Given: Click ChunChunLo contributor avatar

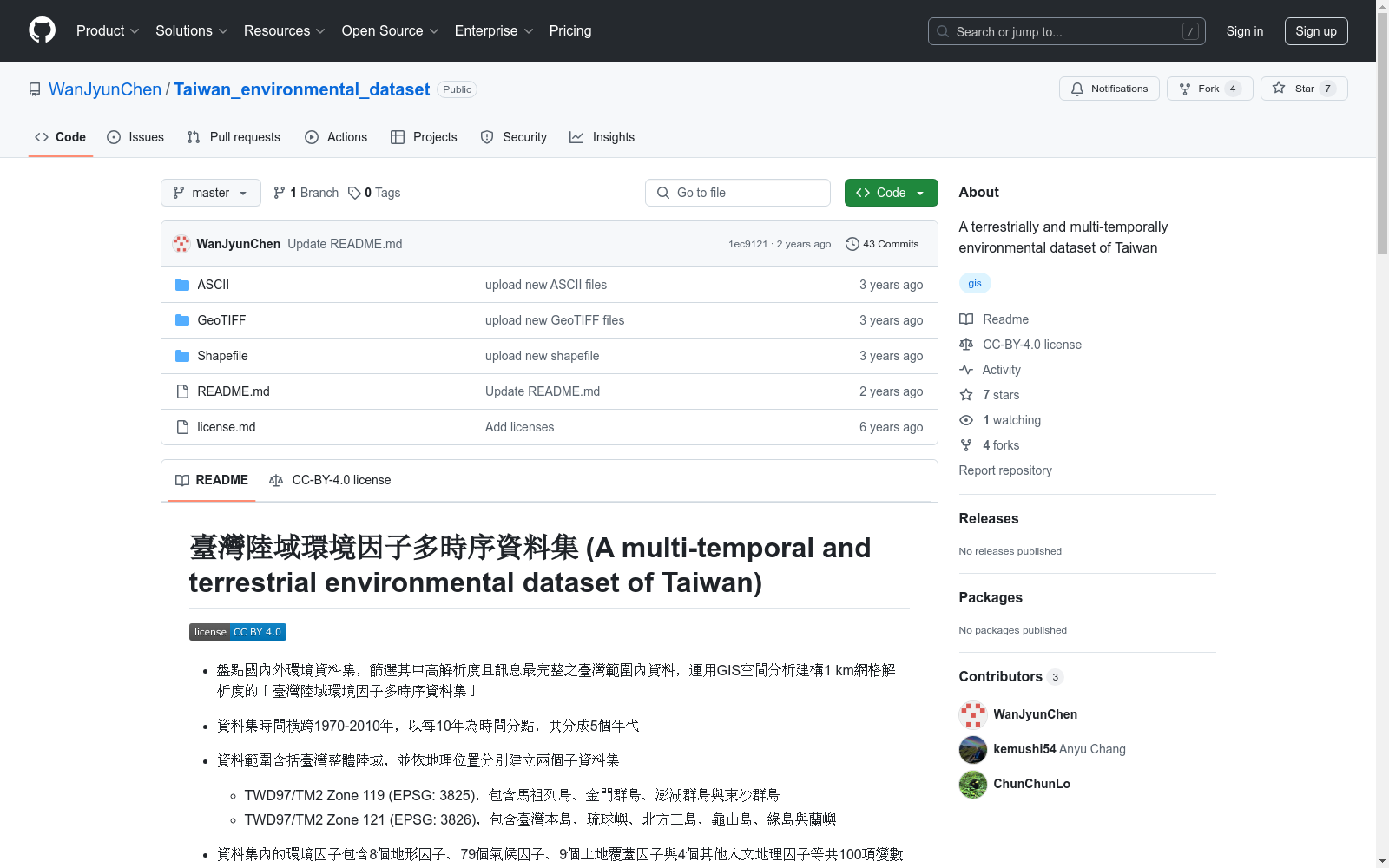Looking at the screenshot, I should coord(973,784).
